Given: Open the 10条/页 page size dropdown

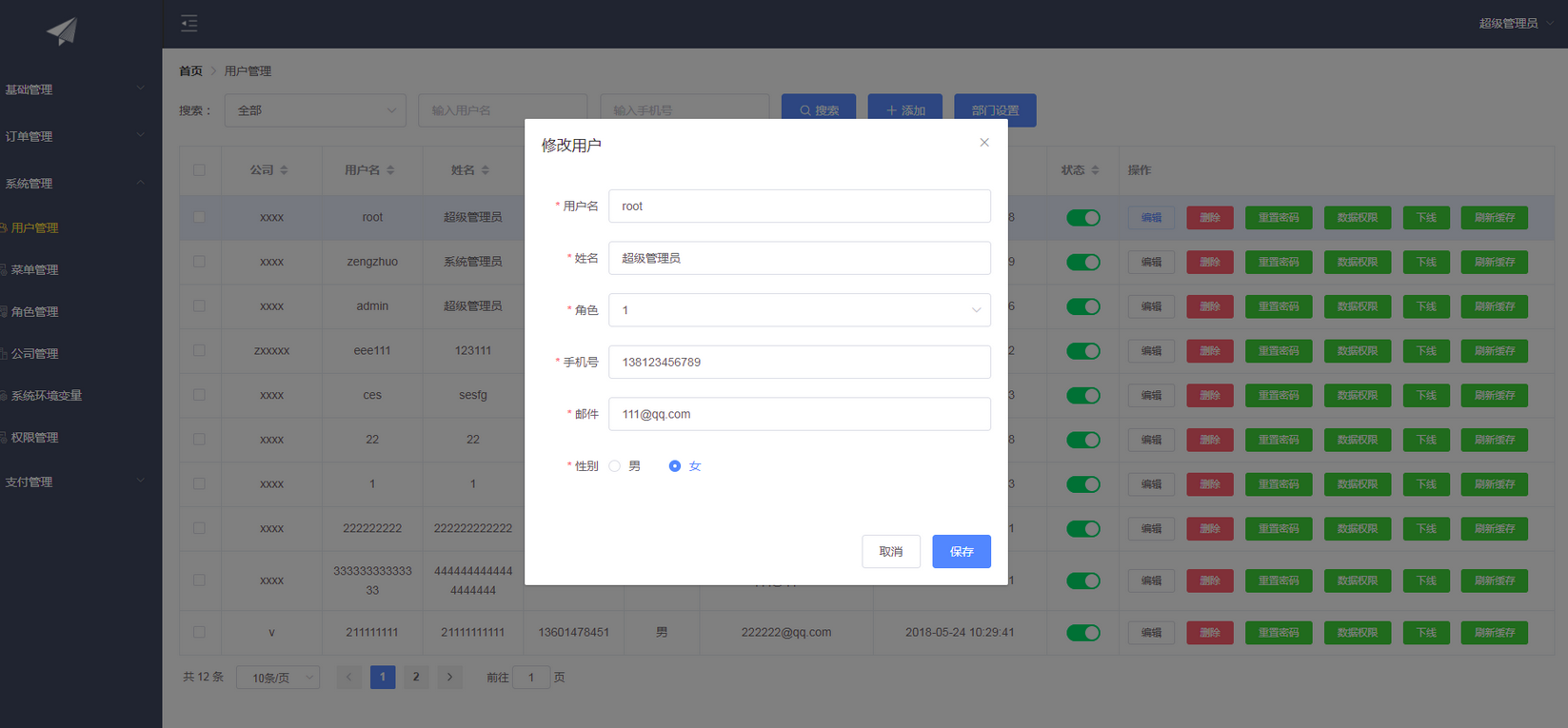Looking at the screenshot, I should (x=278, y=678).
